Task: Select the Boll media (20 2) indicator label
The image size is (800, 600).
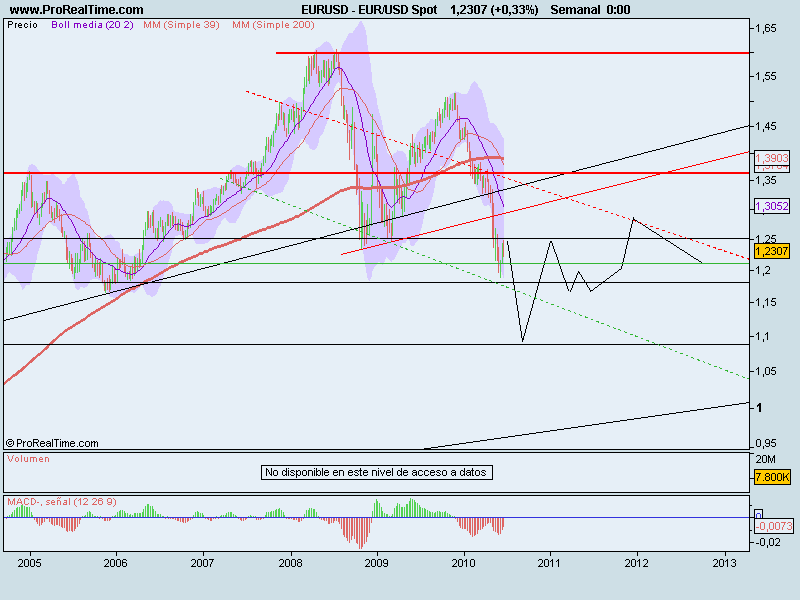Action: click(92, 25)
